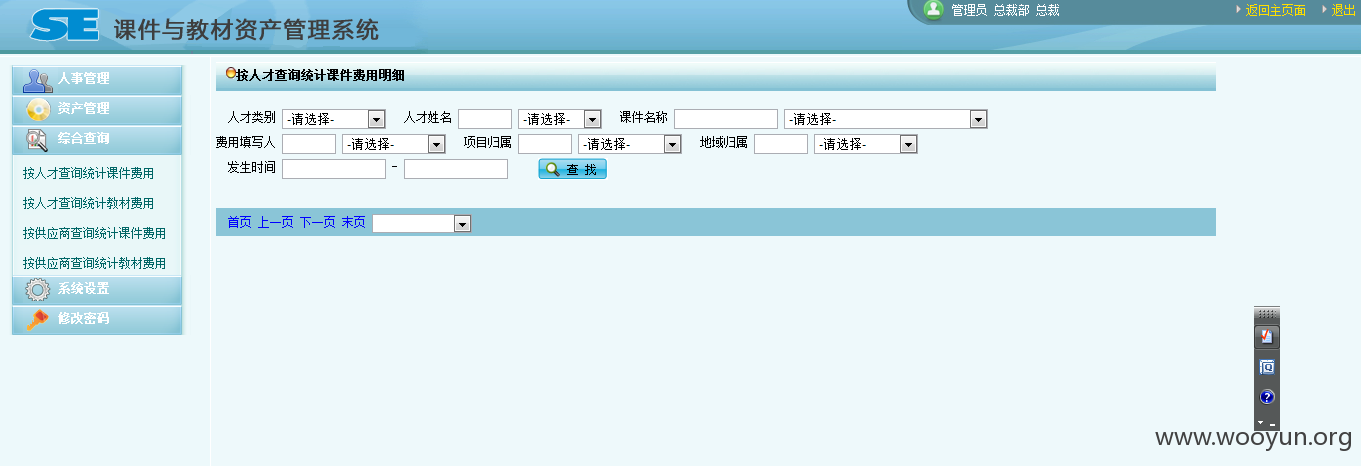Click the blue help question mark icon

1267,397
